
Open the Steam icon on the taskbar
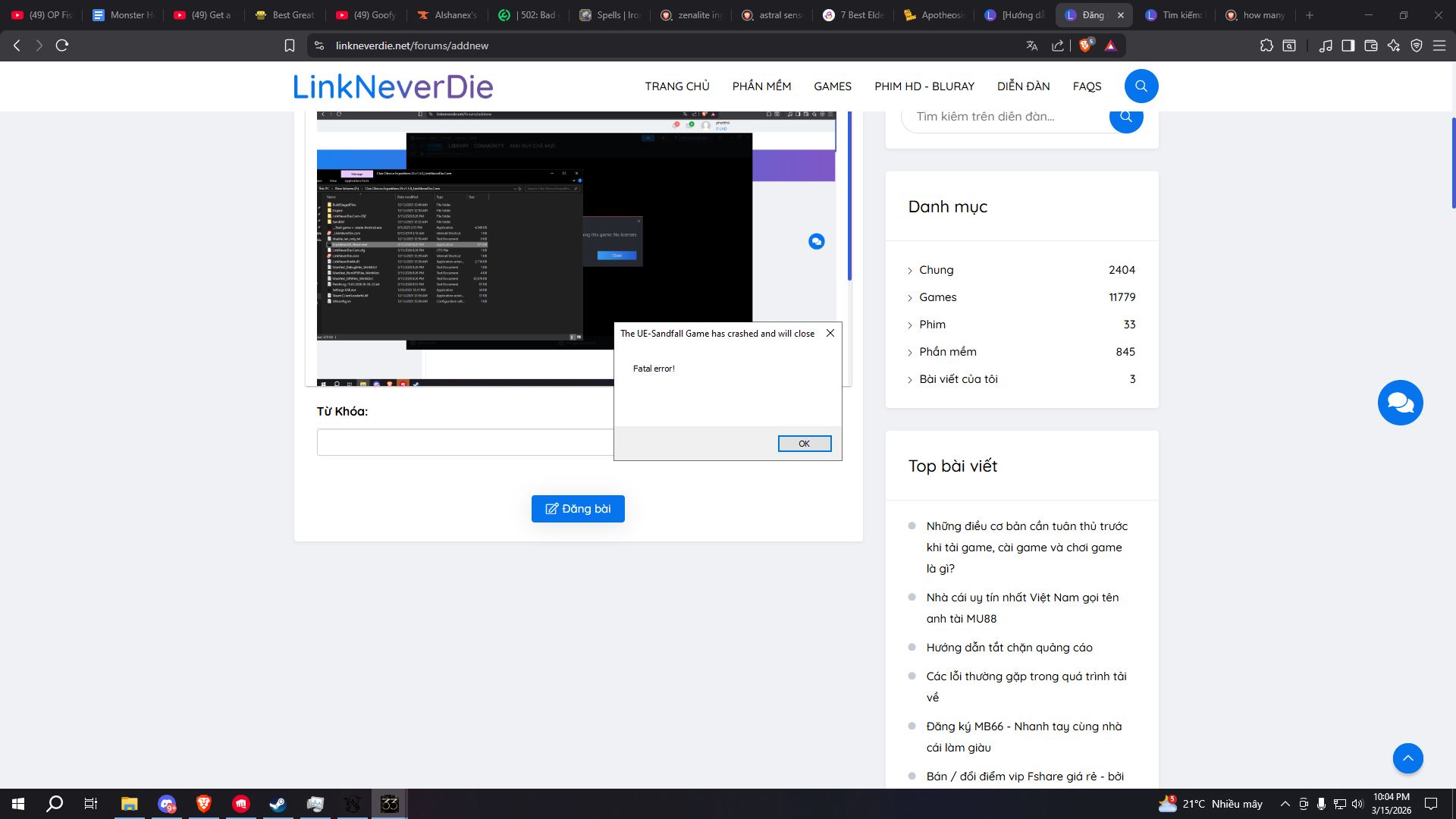point(278,804)
